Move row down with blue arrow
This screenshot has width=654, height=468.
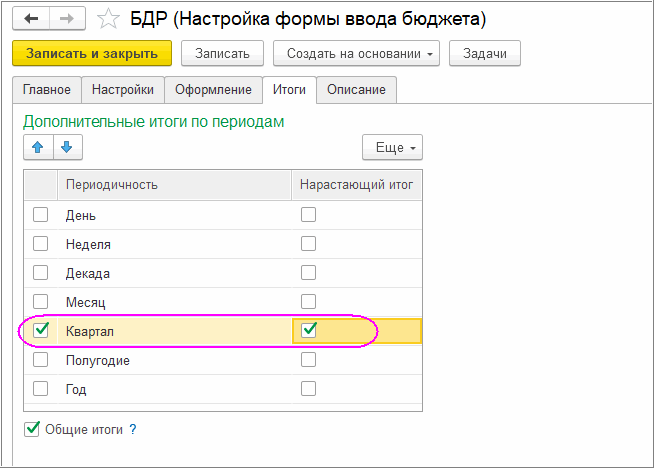point(67,147)
